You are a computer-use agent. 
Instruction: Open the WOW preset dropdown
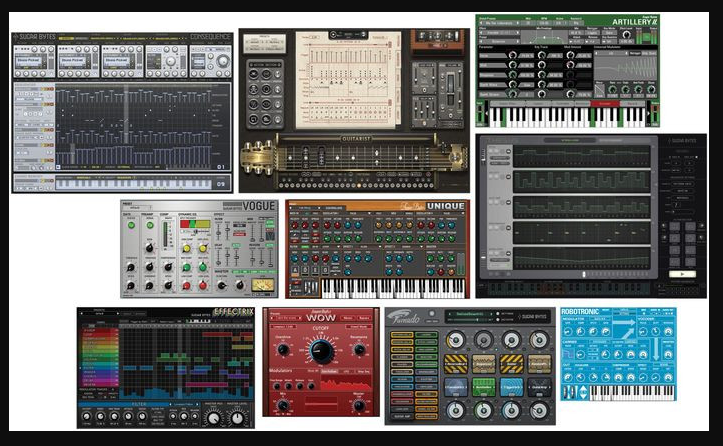pyautogui.click(x=284, y=318)
